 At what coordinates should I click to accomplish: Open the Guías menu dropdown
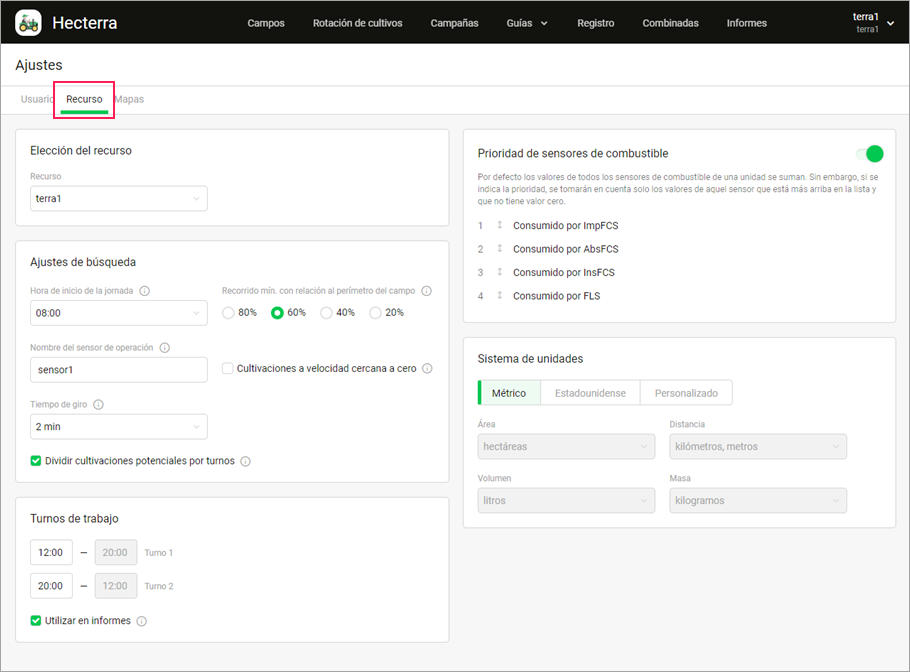(x=527, y=23)
